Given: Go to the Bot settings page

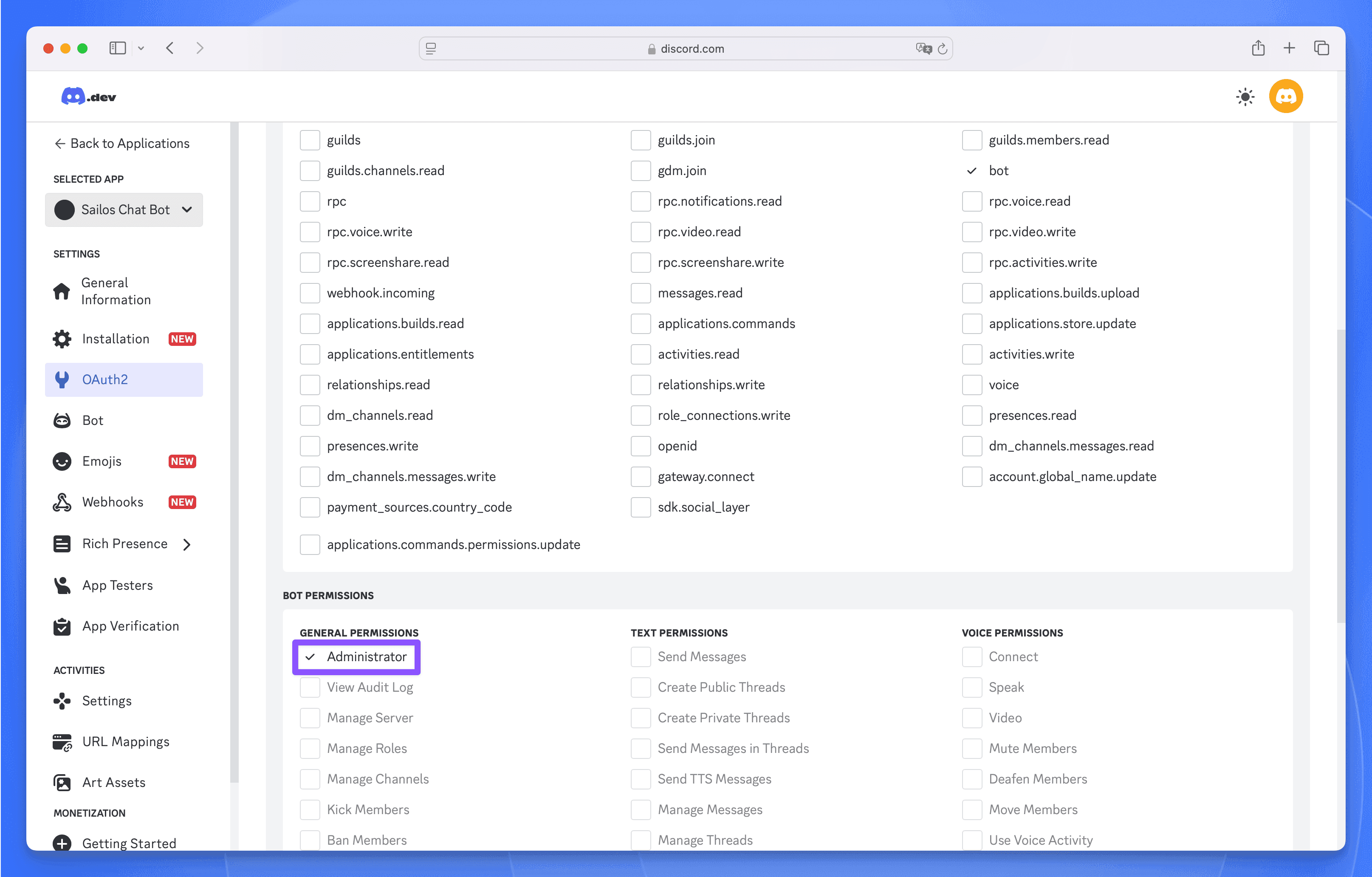Looking at the screenshot, I should pos(93,421).
